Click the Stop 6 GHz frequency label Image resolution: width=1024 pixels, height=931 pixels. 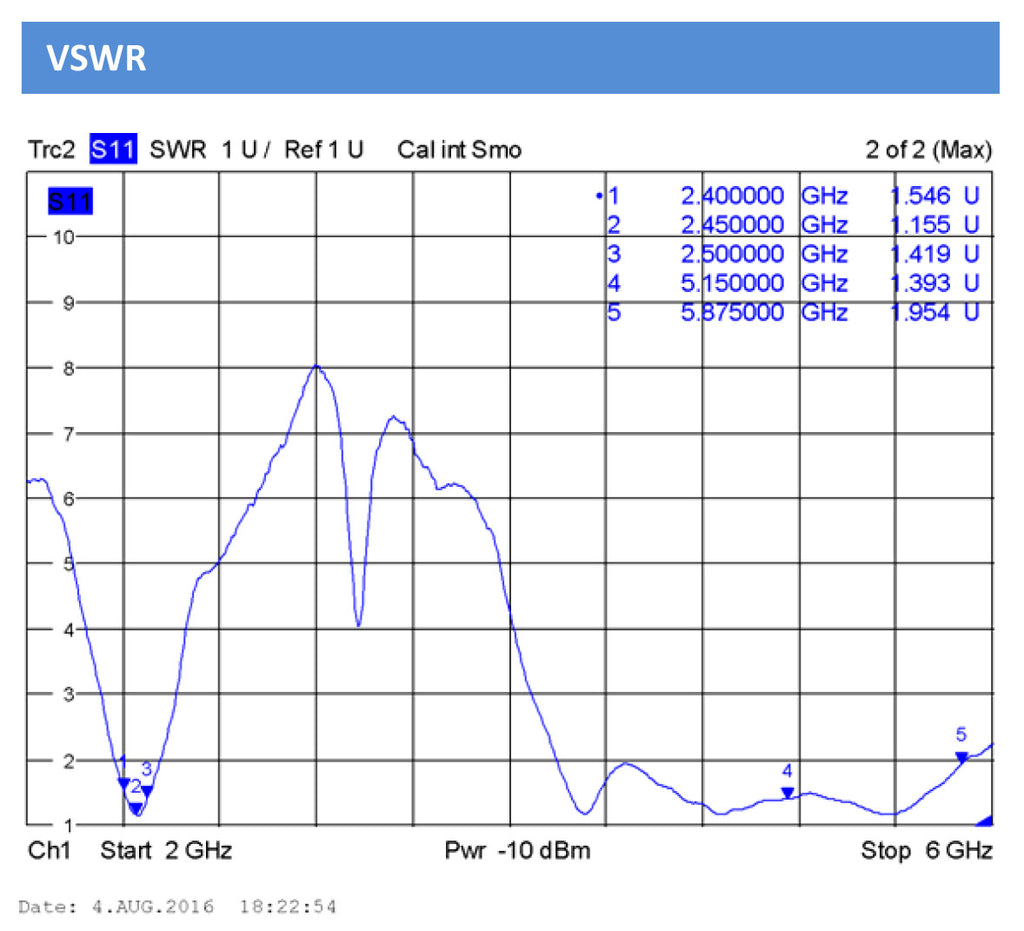pyautogui.click(x=926, y=851)
